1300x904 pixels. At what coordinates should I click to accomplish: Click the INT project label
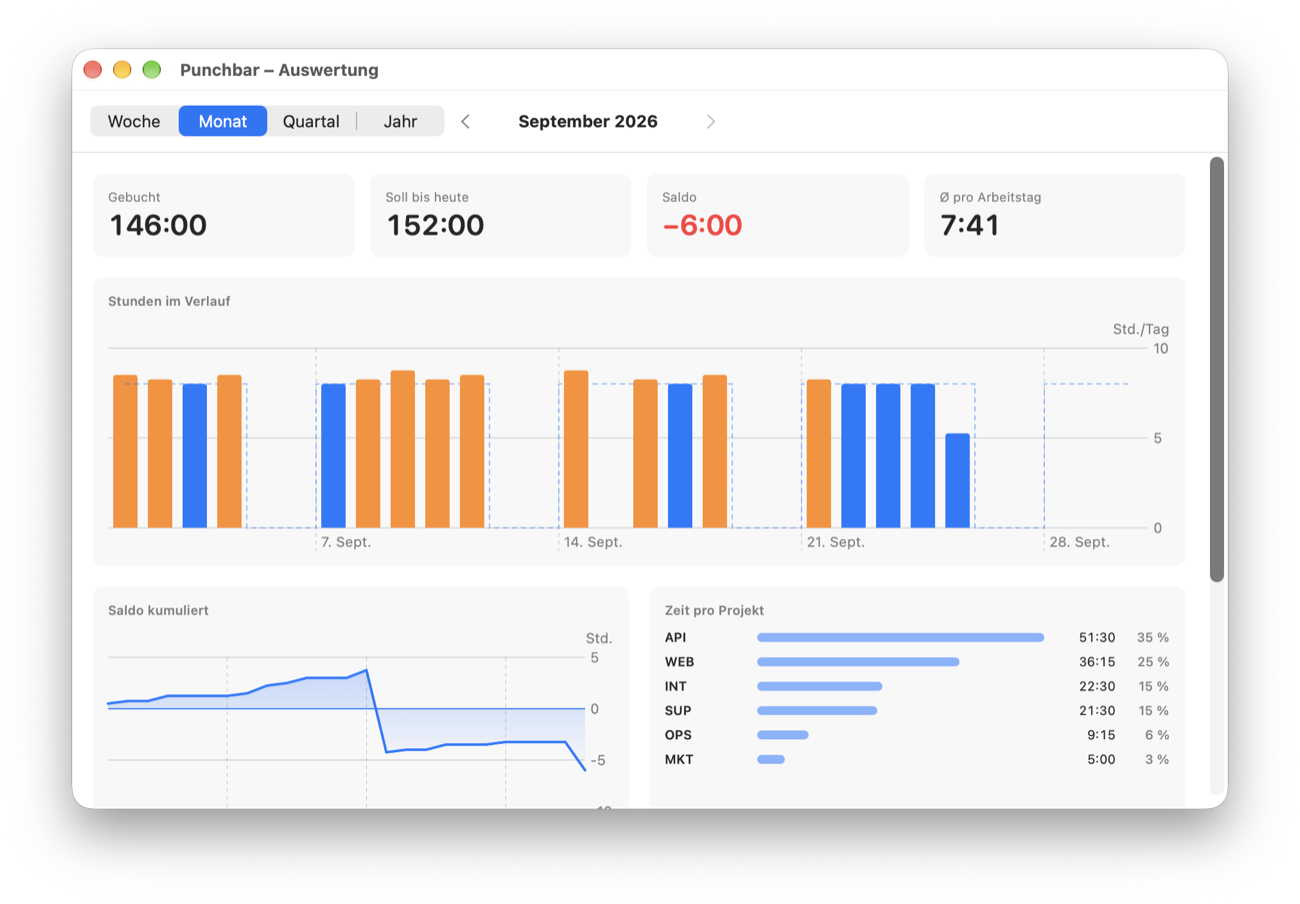tap(677, 686)
